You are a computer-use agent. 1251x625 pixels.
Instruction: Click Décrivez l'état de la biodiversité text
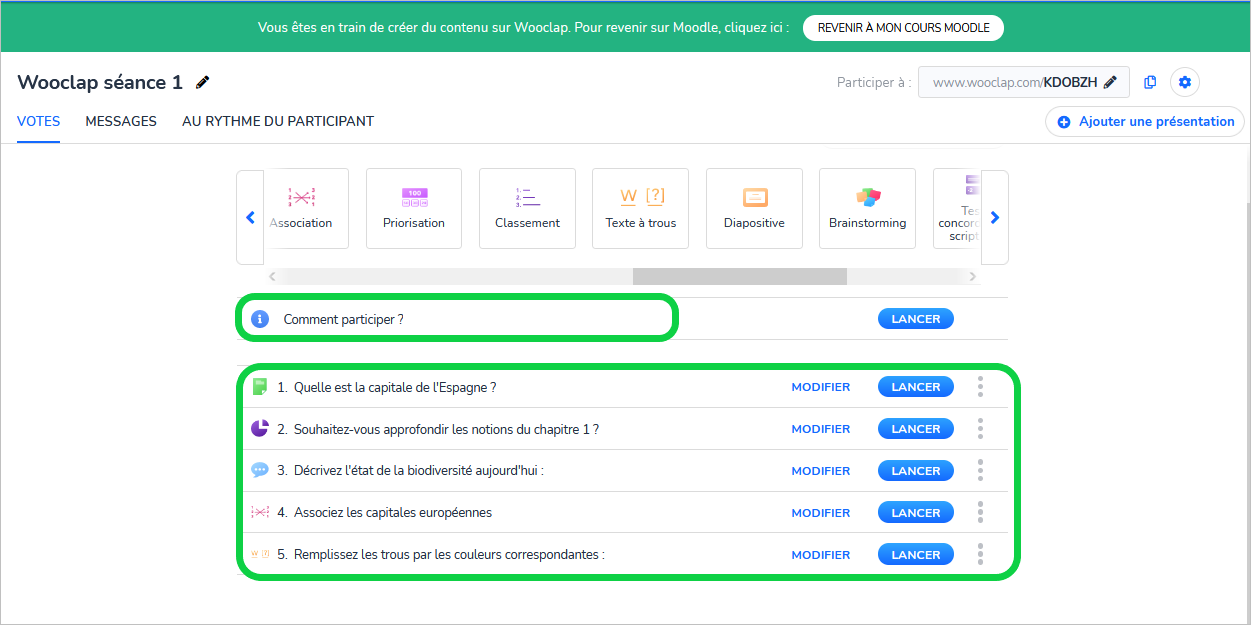pyautogui.click(x=419, y=471)
